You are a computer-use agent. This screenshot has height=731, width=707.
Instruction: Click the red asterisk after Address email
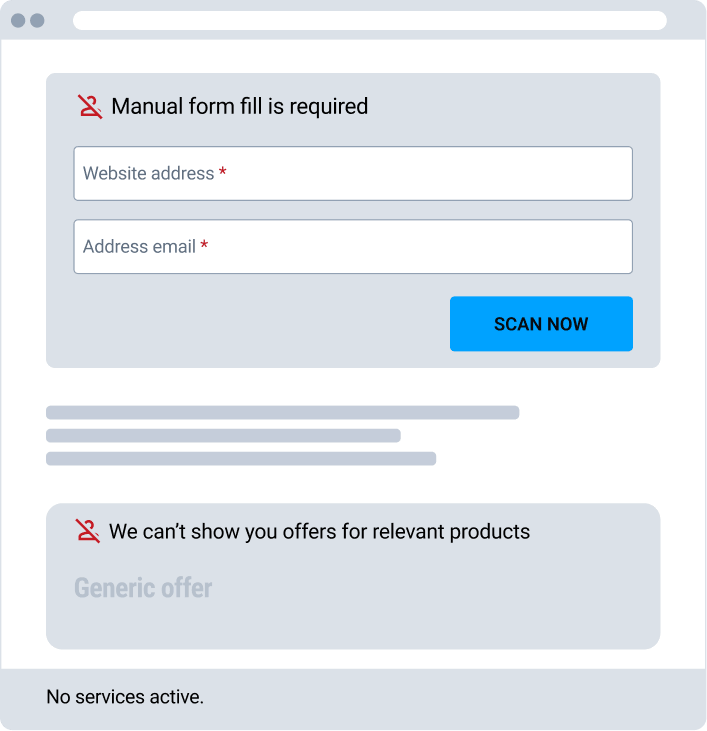coord(204,245)
